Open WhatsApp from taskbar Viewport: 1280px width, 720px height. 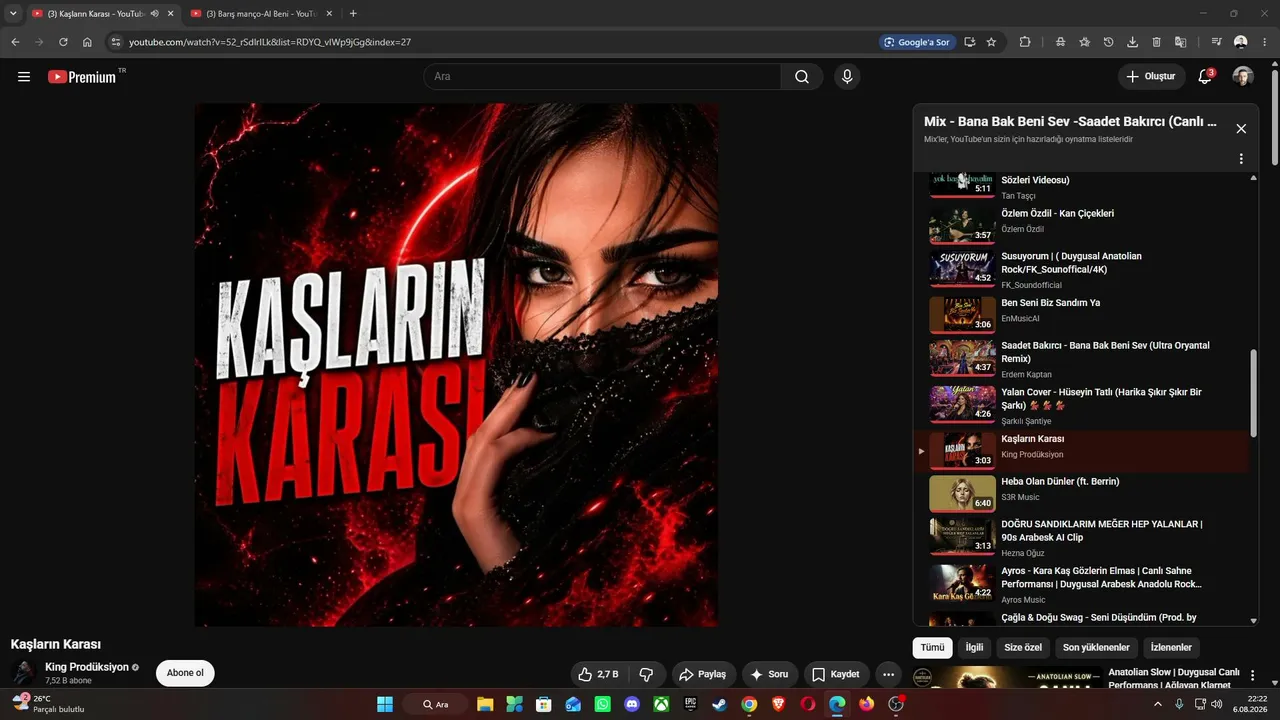coord(602,704)
